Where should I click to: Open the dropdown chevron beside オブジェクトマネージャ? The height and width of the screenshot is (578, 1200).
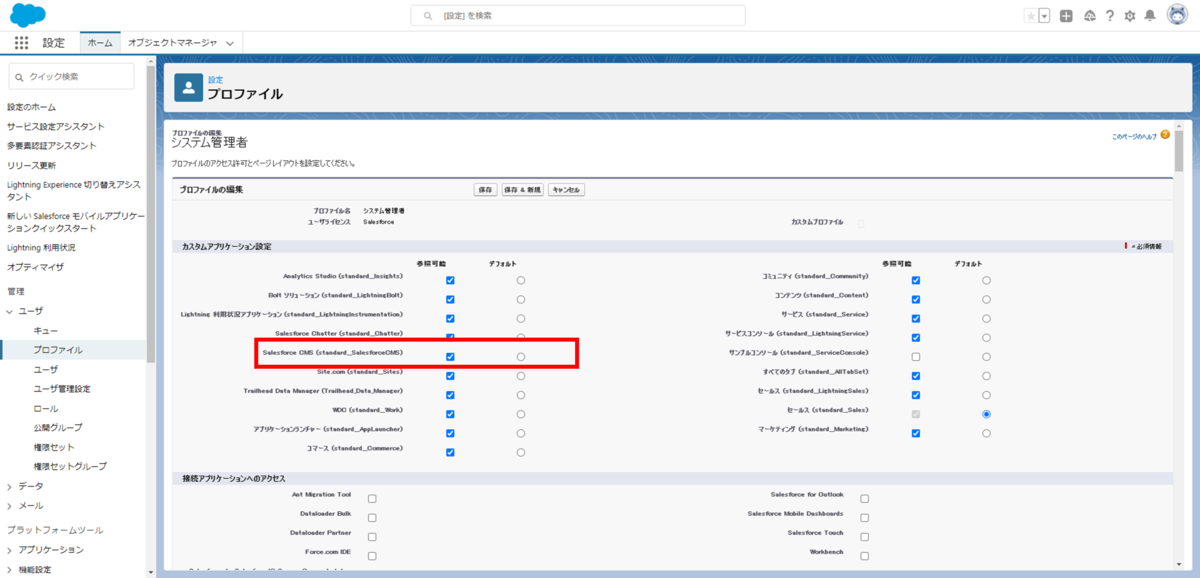click(230, 43)
